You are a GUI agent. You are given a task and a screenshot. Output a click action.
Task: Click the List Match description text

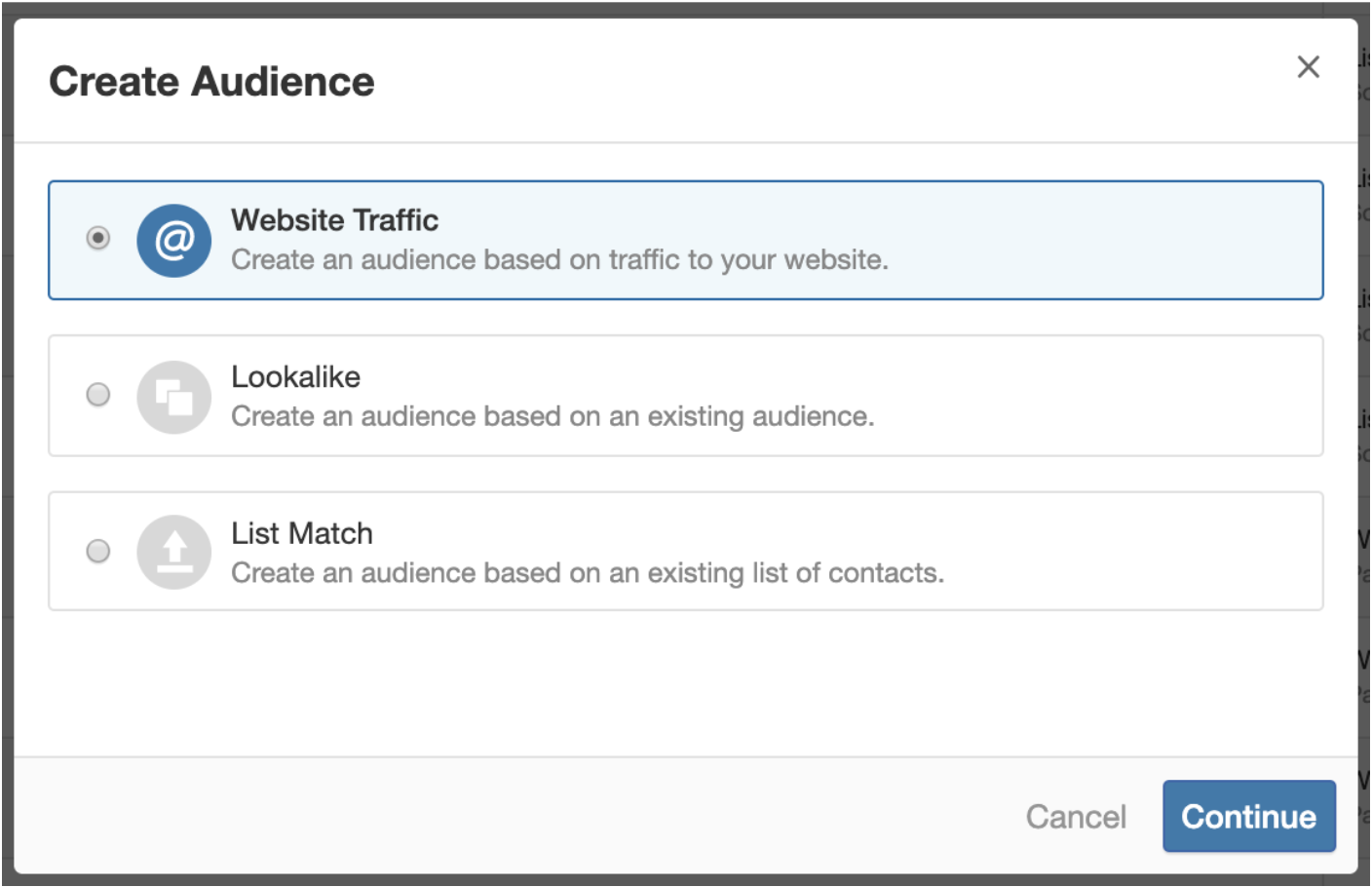(587, 573)
